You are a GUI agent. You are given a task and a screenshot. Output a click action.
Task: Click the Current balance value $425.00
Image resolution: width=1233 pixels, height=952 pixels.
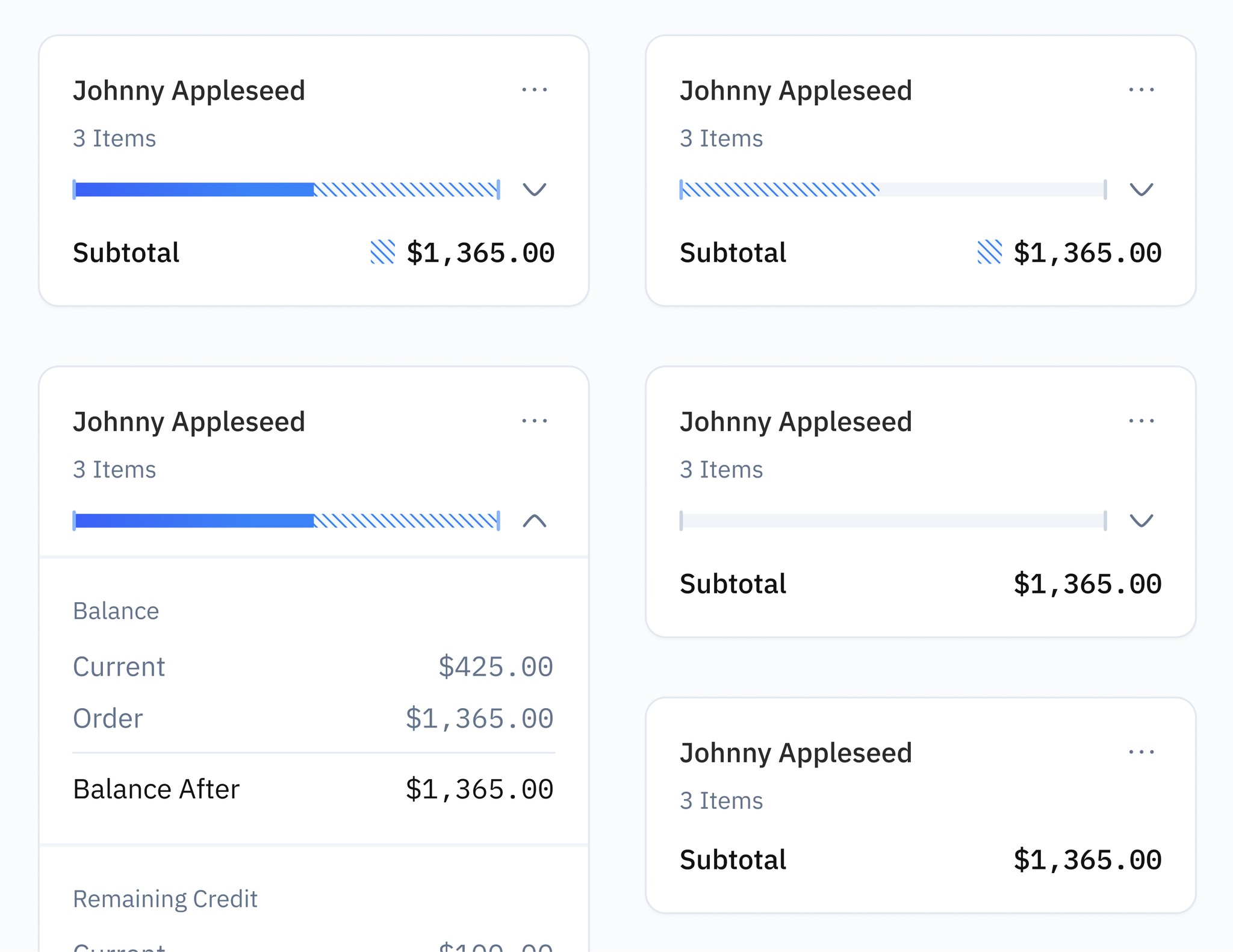pos(495,667)
